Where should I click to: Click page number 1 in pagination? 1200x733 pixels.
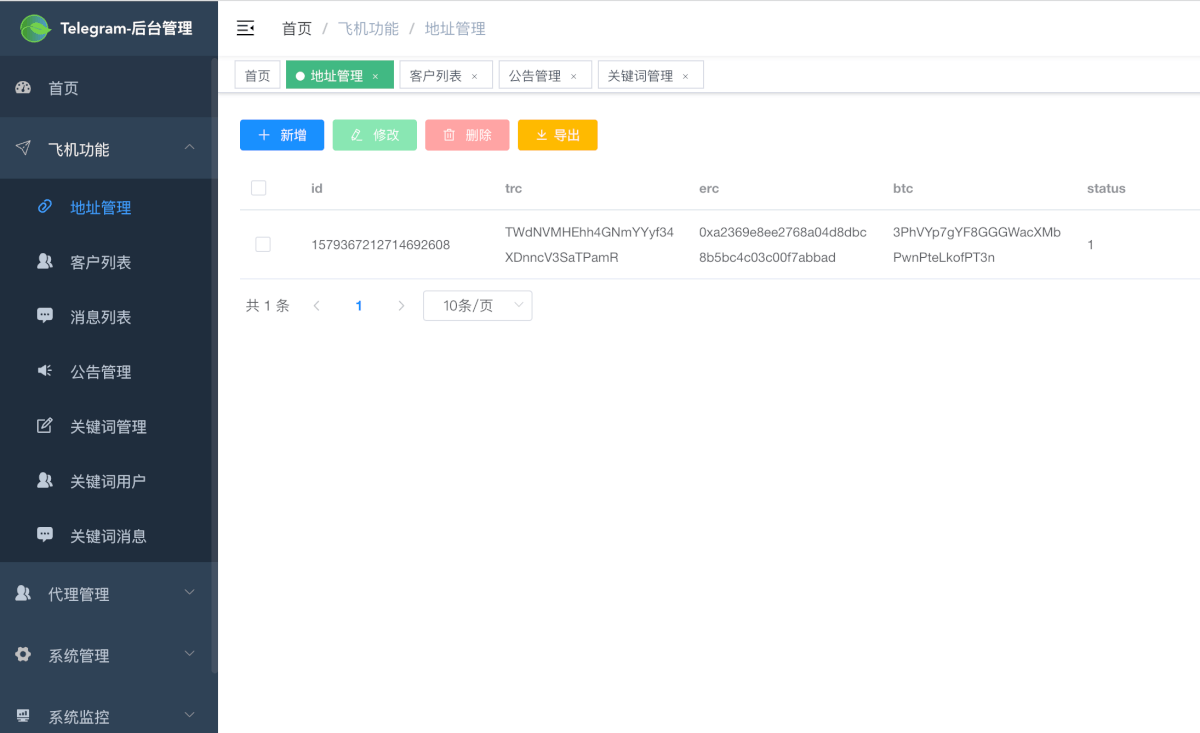(x=359, y=306)
